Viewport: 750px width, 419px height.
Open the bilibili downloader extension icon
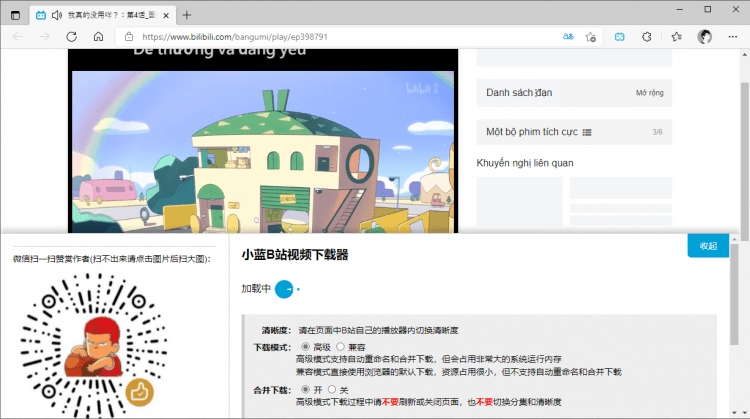pyautogui.click(x=619, y=37)
